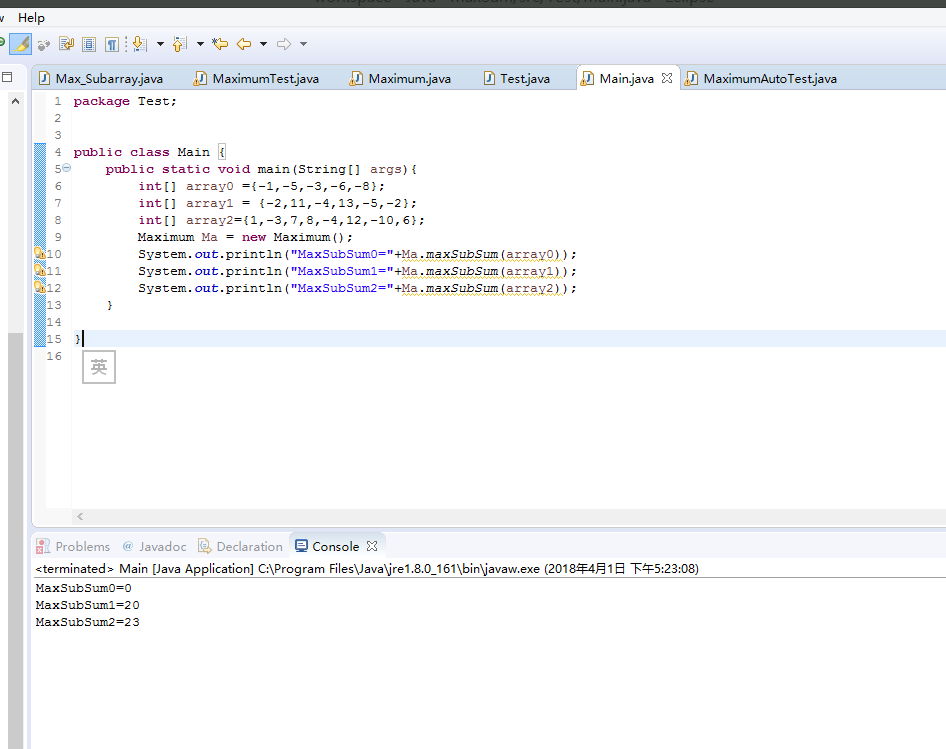Click the Back navigation arrow icon
Screen dimensions: 946x749
pyautogui.click(x=243, y=44)
